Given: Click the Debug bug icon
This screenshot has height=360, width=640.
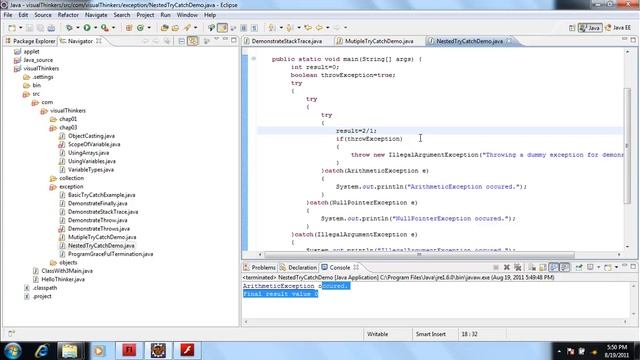Looking at the screenshot, I should pos(69,28).
